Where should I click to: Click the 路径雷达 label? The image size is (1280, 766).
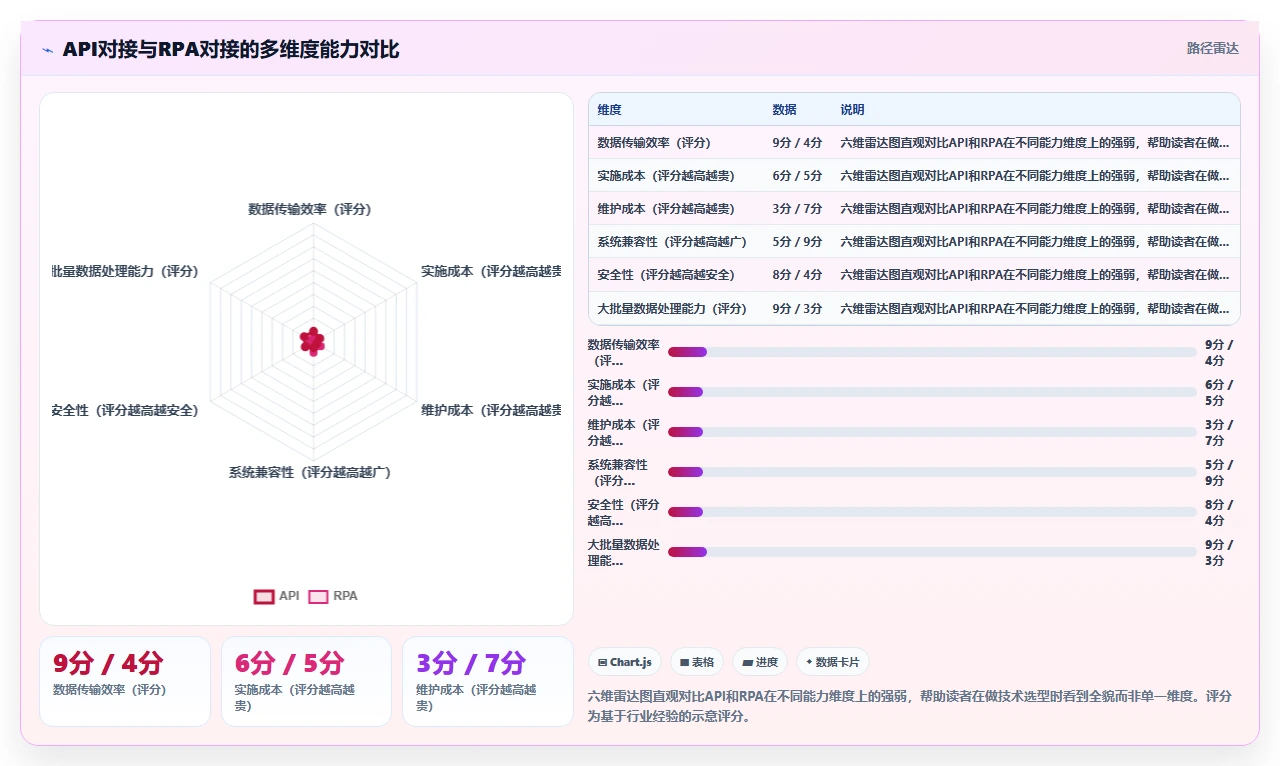point(1212,48)
